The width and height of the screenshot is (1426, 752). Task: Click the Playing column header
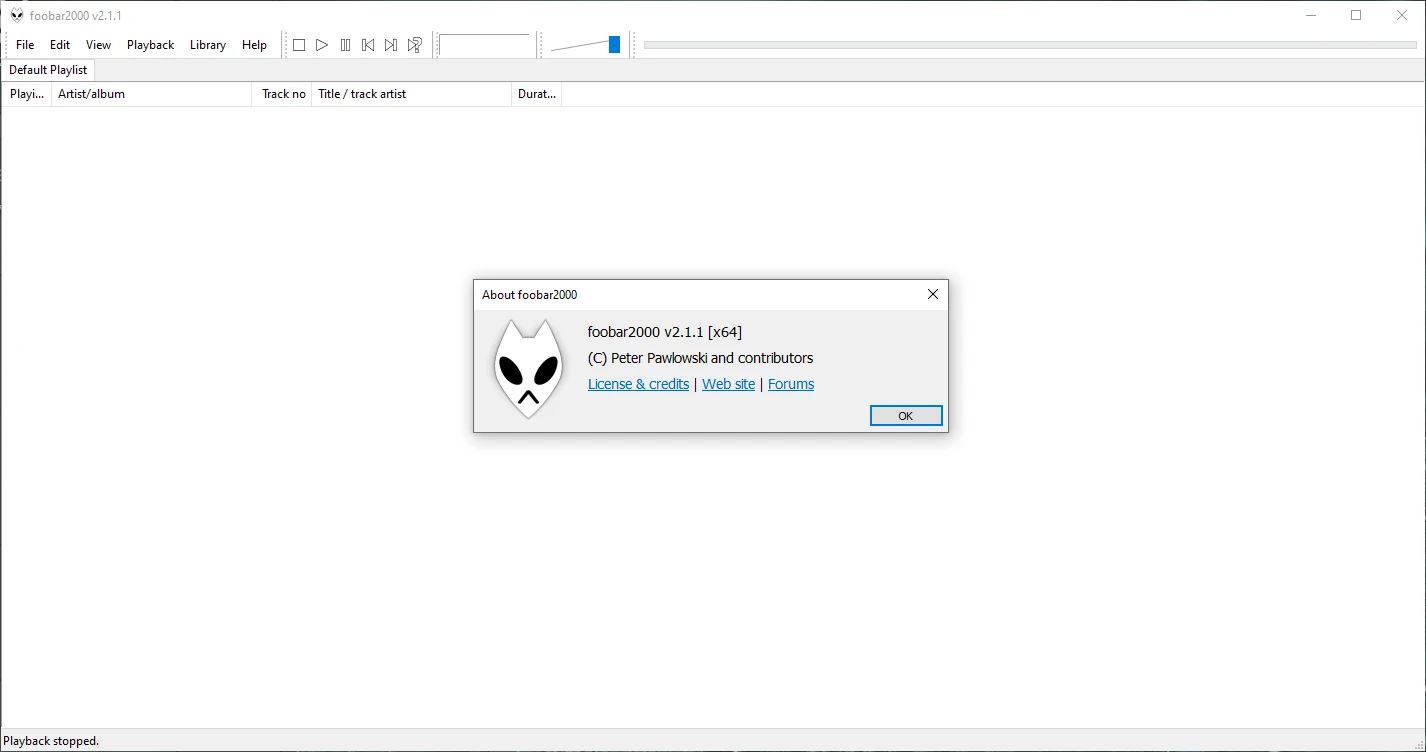tap(27, 94)
